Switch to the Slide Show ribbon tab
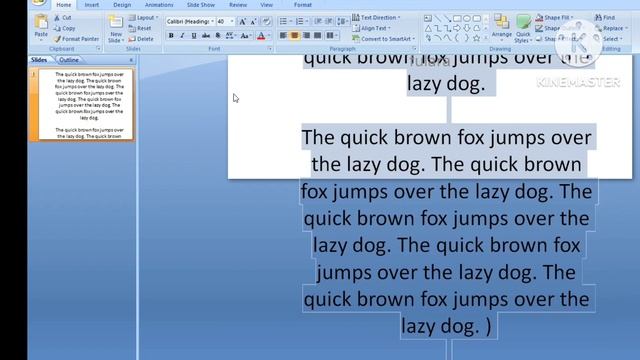Viewport: 640px width, 360px height. (x=200, y=5)
